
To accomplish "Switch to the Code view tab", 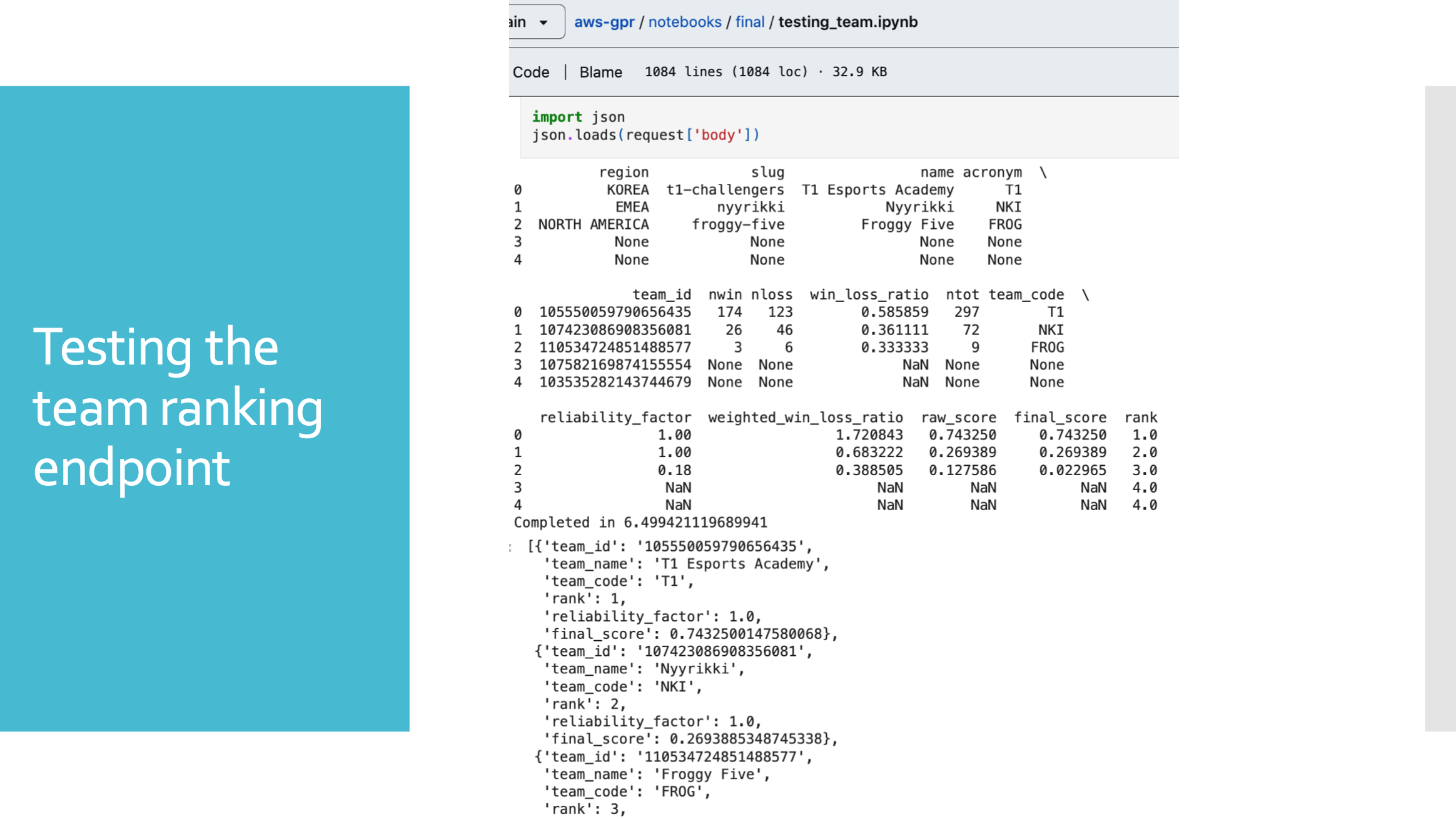I will pos(530,72).
